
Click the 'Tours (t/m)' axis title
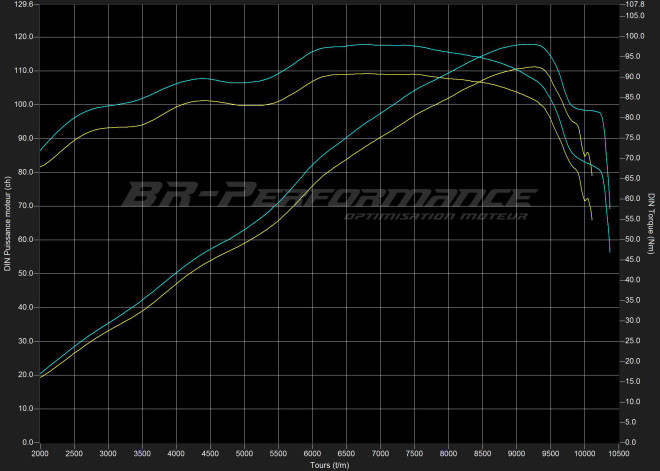(x=330, y=465)
